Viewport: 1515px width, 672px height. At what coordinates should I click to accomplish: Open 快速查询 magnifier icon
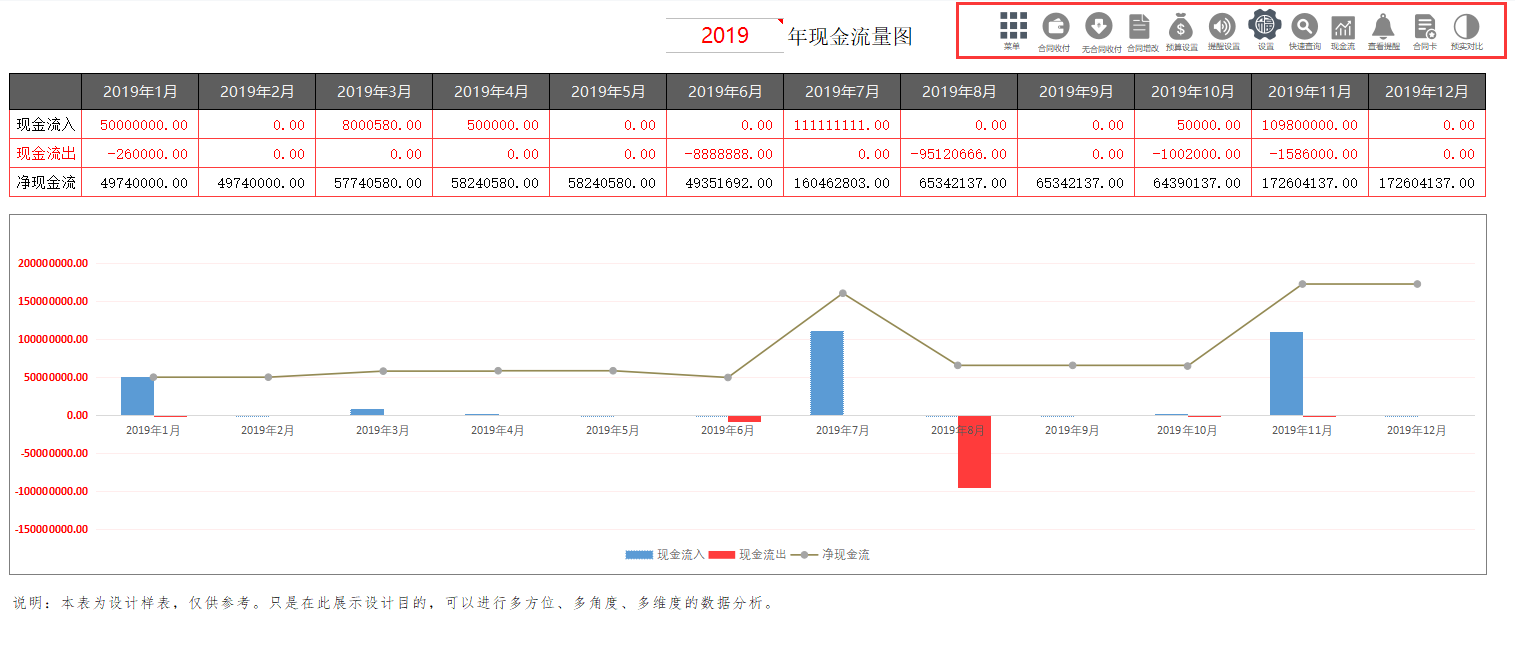pos(1304,26)
